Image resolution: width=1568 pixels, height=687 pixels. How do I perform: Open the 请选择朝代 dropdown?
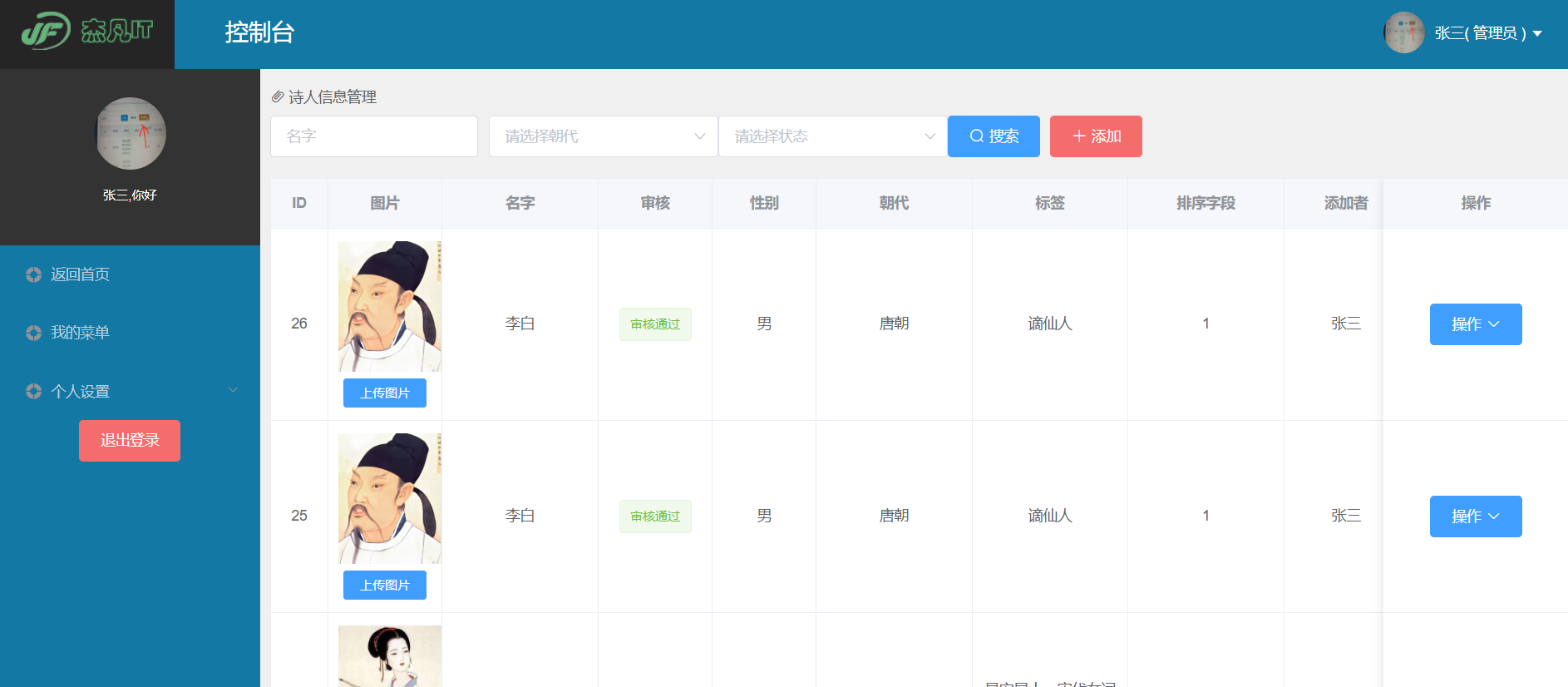click(x=603, y=136)
